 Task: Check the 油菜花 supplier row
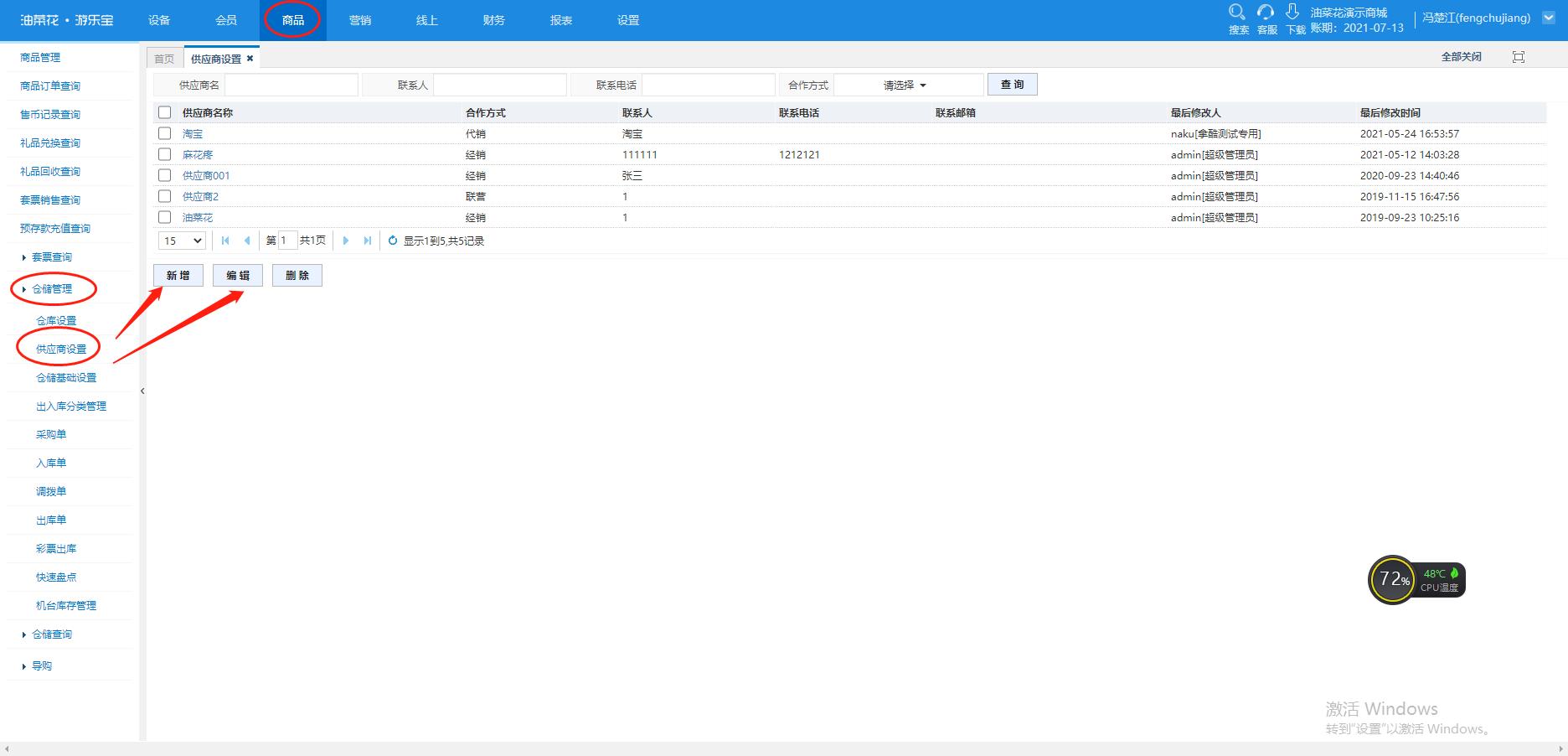(164, 217)
